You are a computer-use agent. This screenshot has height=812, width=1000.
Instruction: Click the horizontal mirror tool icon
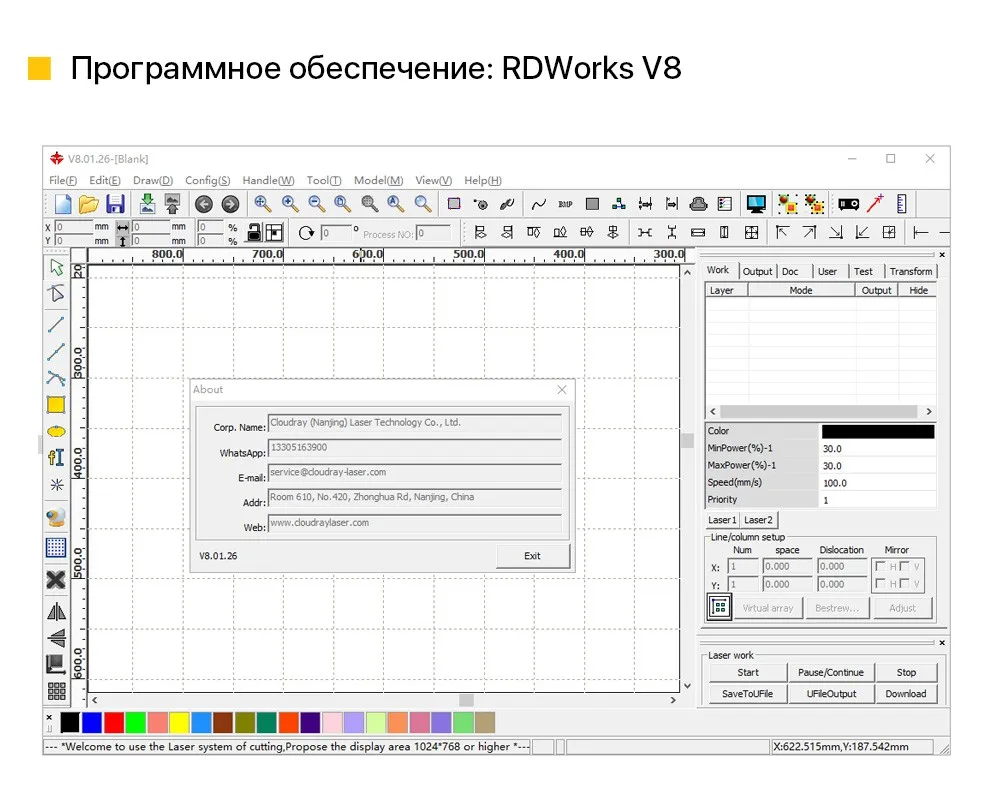56,612
